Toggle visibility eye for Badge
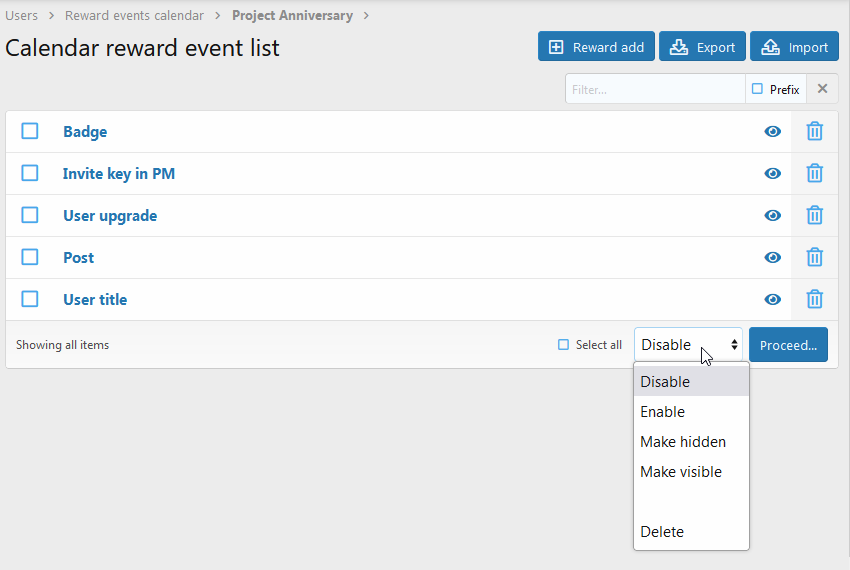The height and width of the screenshot is (570, 850). coord(772,131)
